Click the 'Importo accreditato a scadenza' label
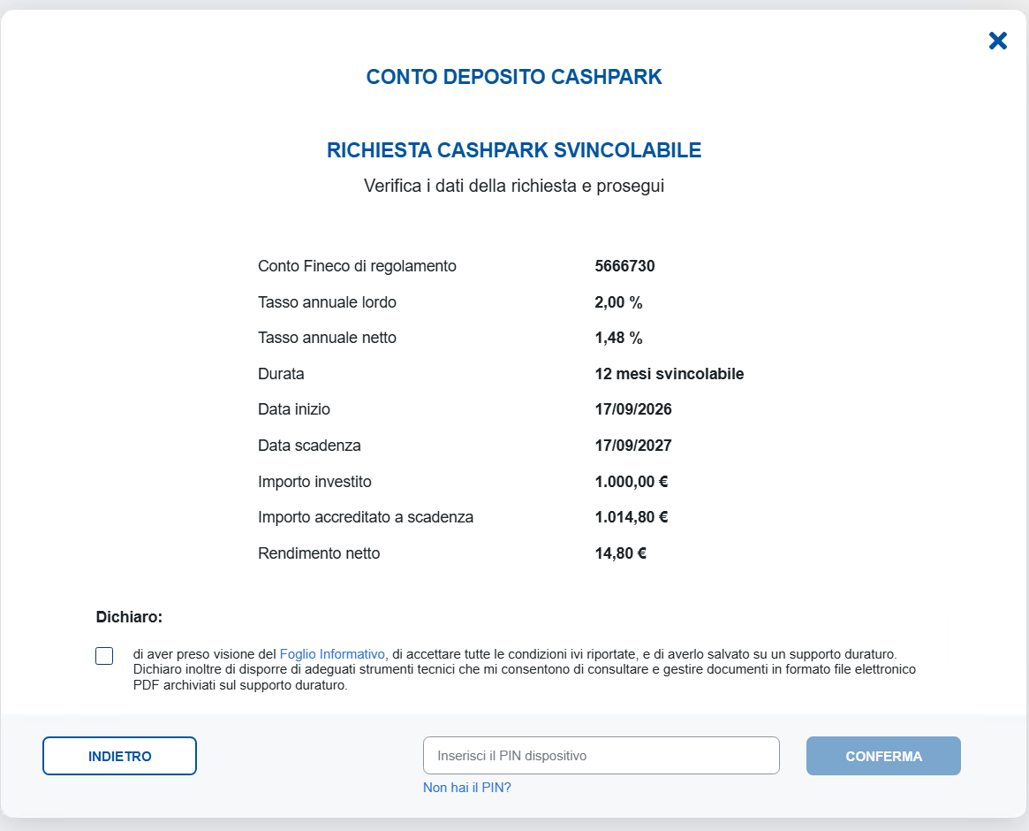The image size is (1029, 831). tap(366, 517)
